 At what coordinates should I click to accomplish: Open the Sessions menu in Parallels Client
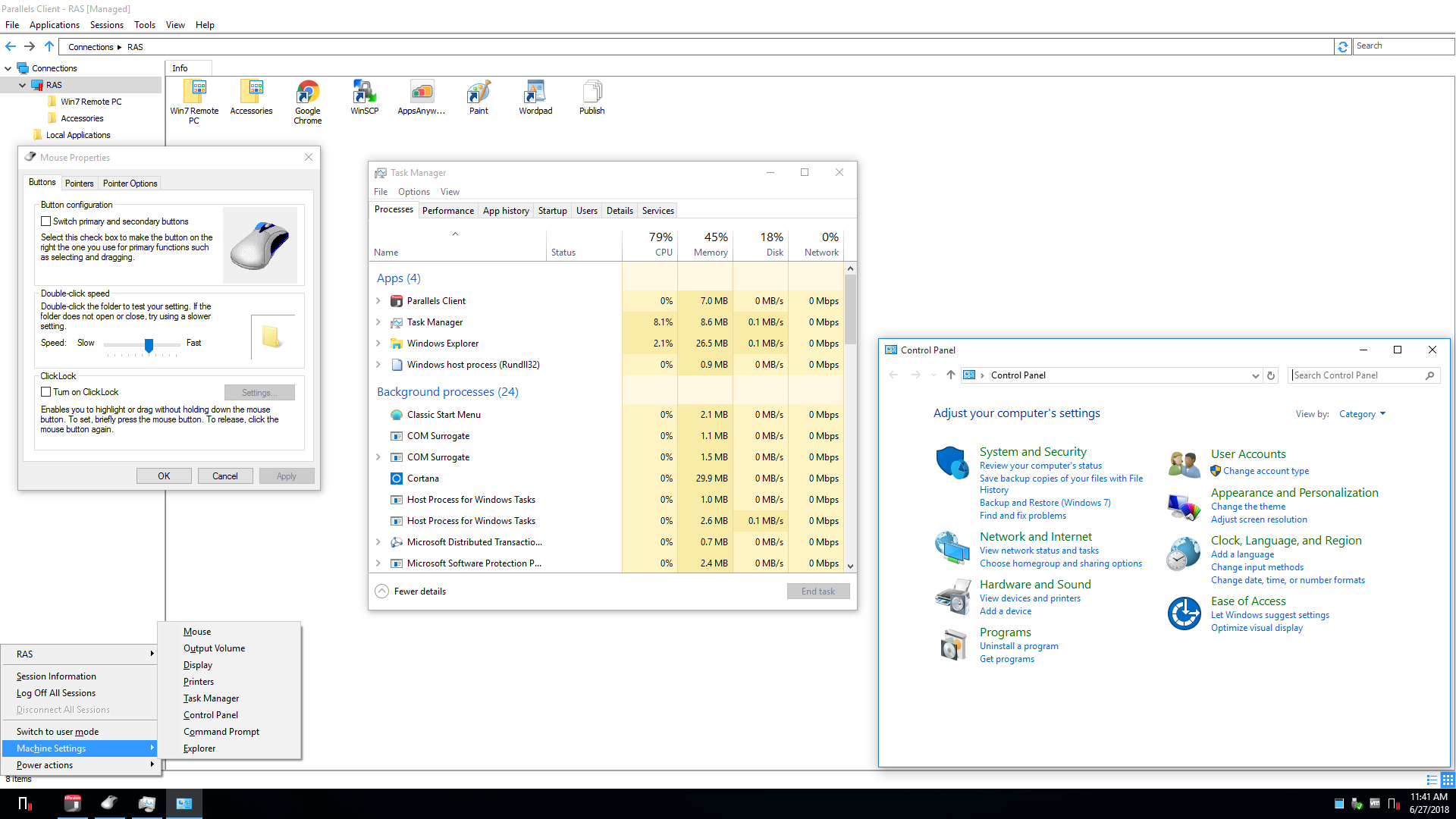(106, 25)
